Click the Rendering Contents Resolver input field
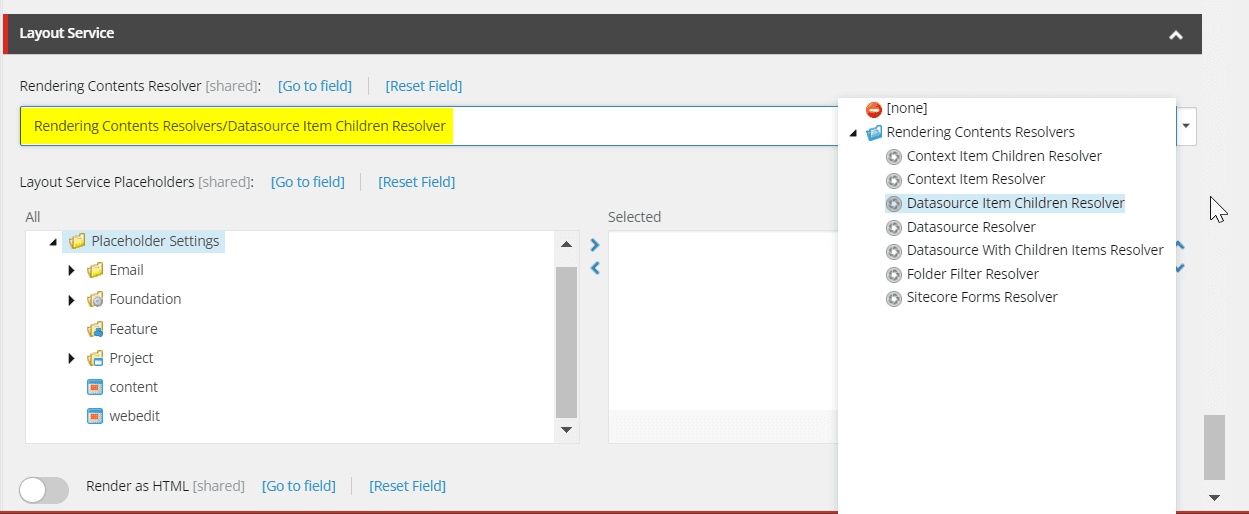 coord(429,126)
